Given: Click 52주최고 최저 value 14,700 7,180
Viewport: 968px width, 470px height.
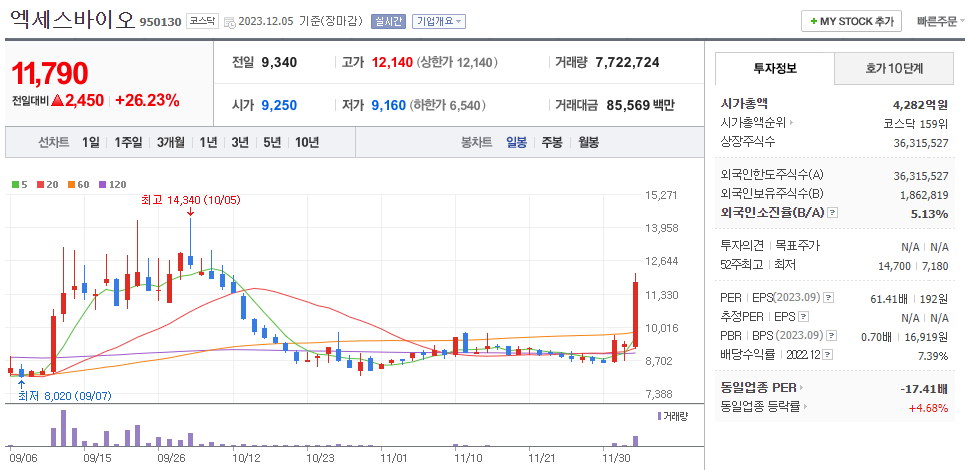Looking at the screenshot, I should click(x=913, y=266).
